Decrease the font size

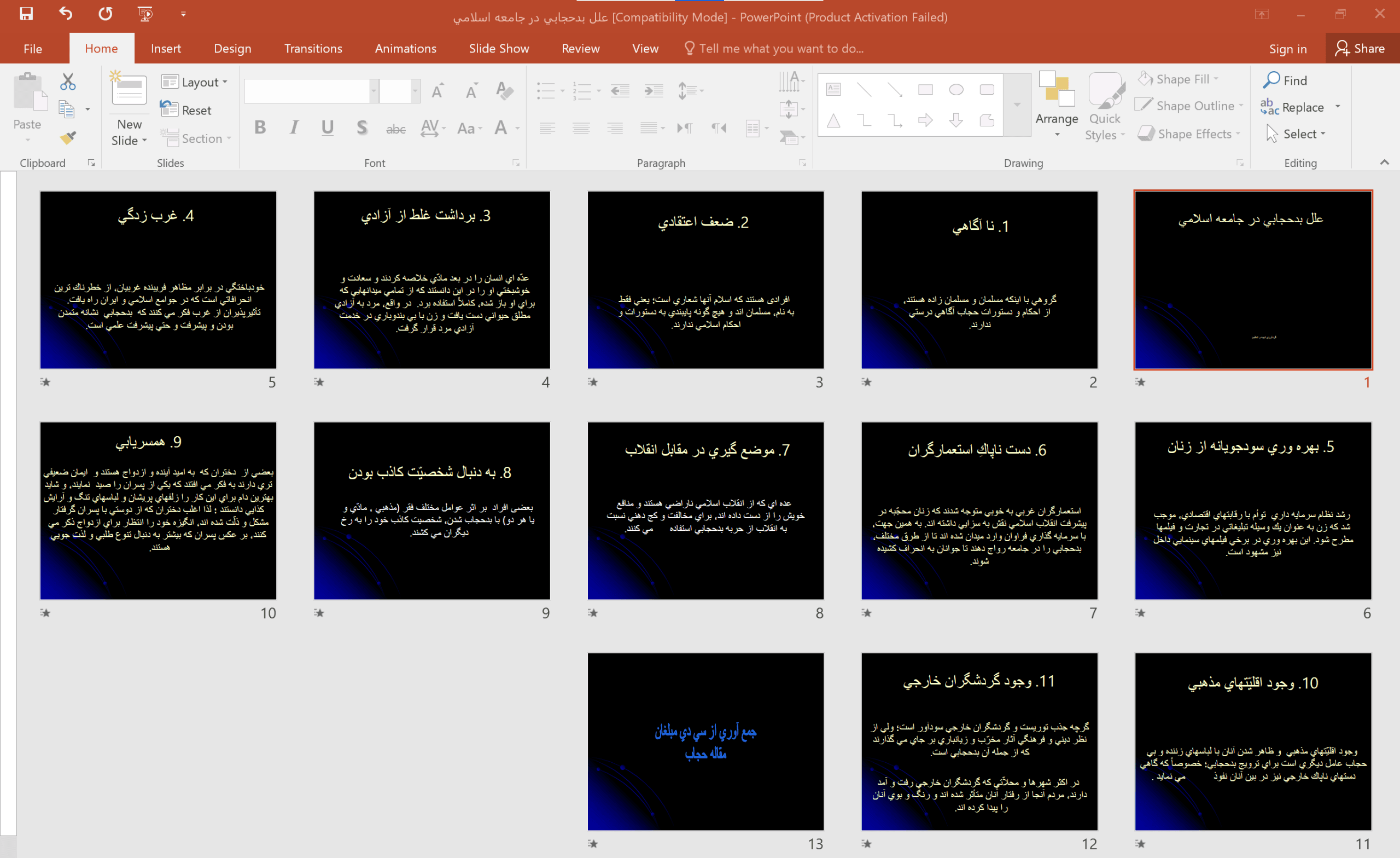point(471,91)
